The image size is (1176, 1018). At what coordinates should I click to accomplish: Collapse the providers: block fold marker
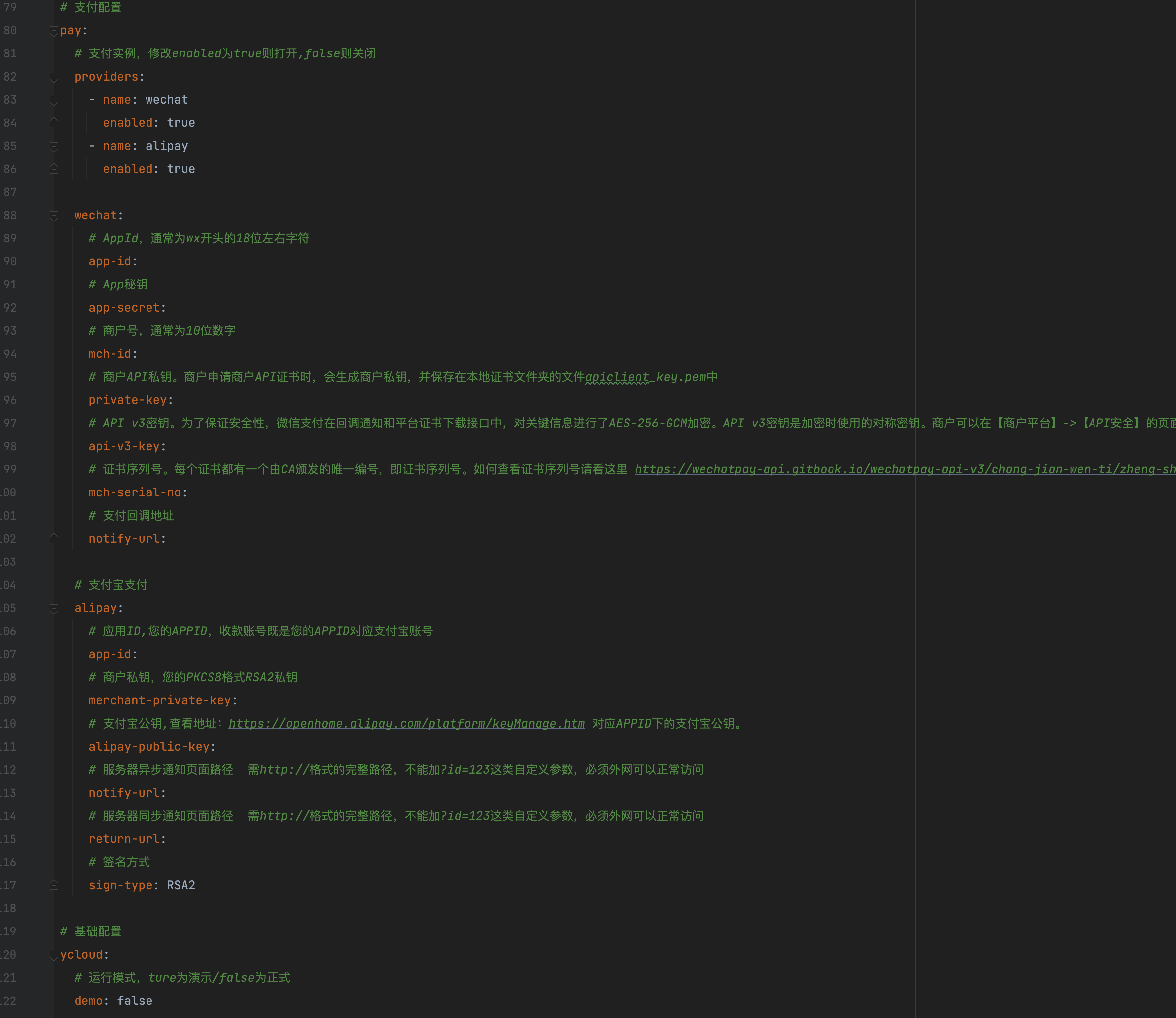[54, 77]
